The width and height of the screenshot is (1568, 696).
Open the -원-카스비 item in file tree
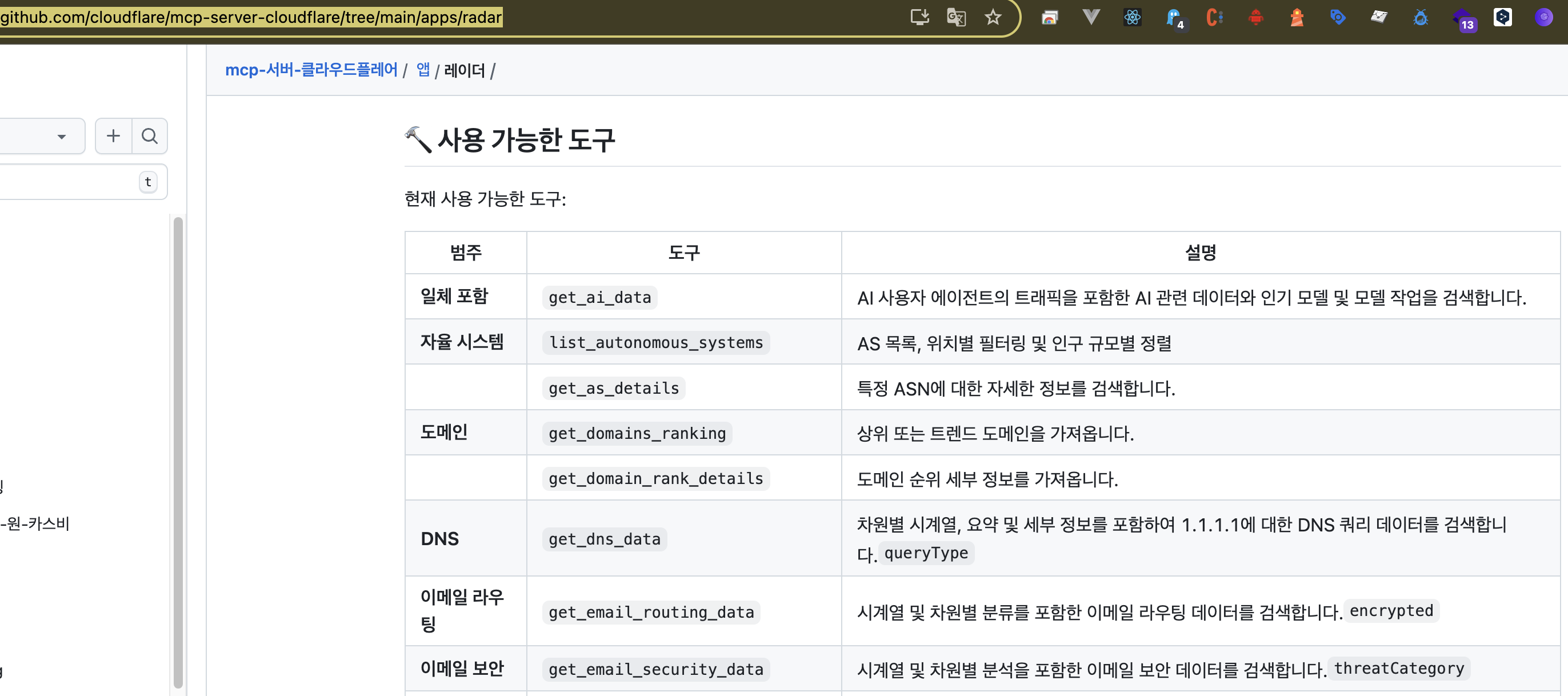tap(35, 523)
